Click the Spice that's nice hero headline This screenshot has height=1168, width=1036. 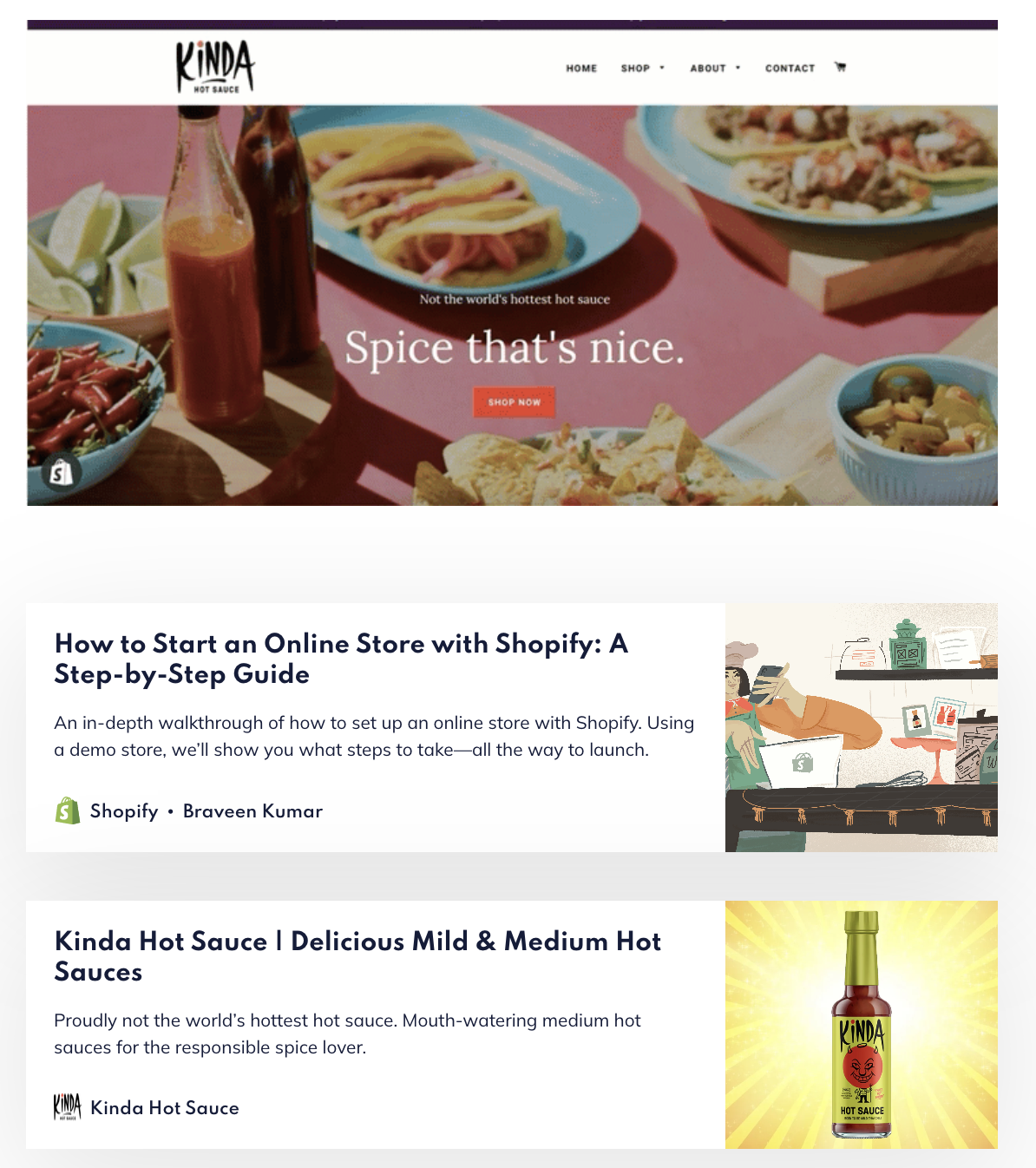pyautogui.click(x=515, y=348)
